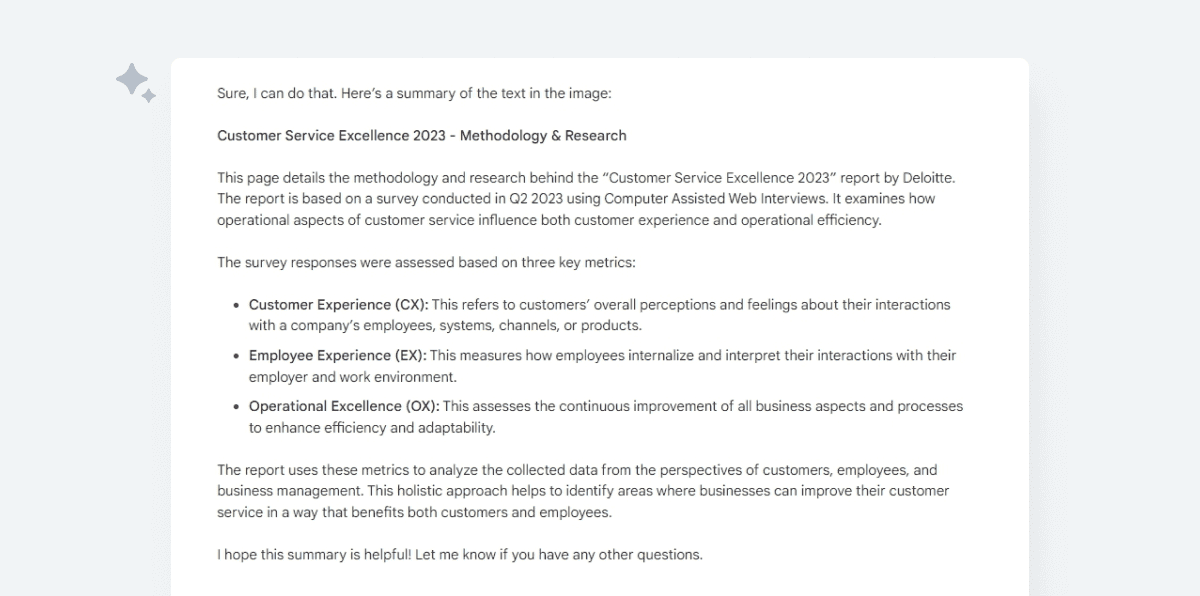Click the 'enhance efficiency and adaptability' line
The image size is (1200, 596).
pyautogui.click(x=372, y=428)
